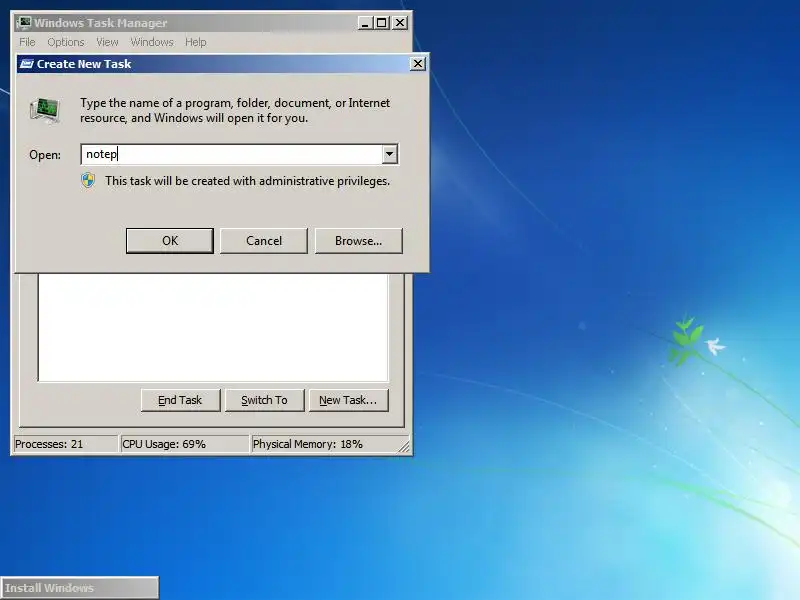Close the Windows Task Manager window

coord(400,23)
